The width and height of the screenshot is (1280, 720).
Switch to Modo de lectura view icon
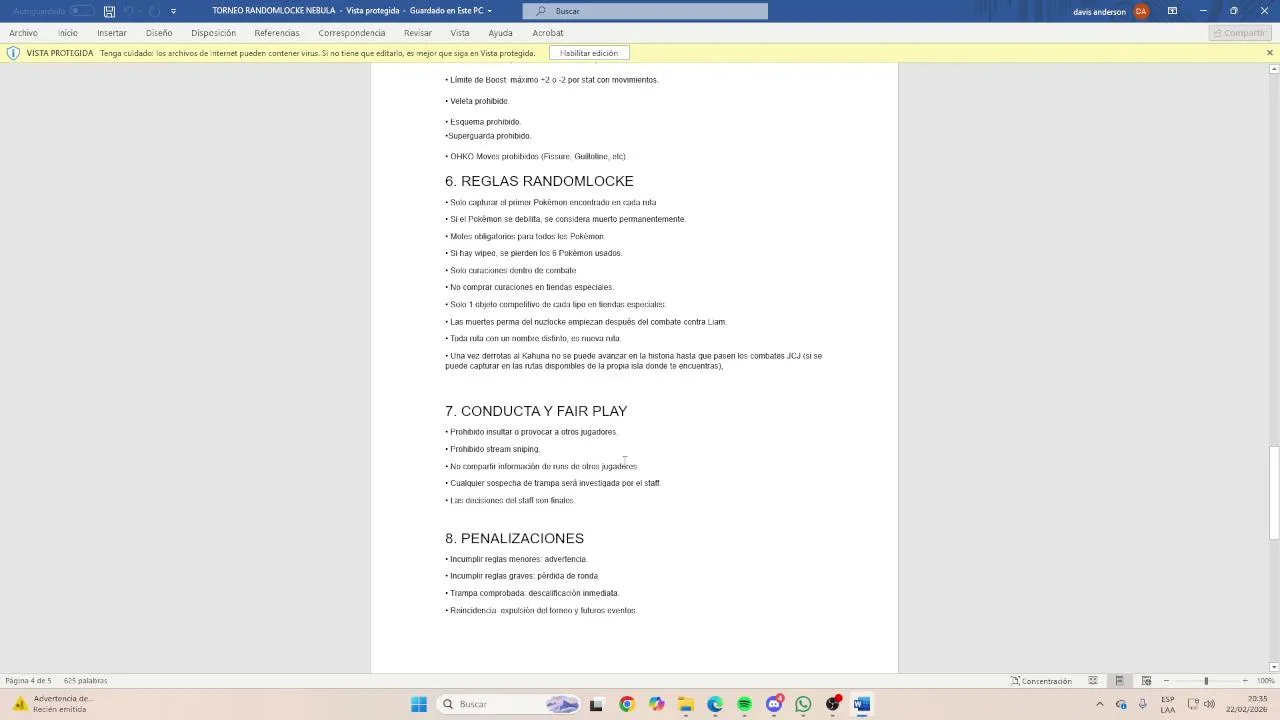(x=1093, y=681)
